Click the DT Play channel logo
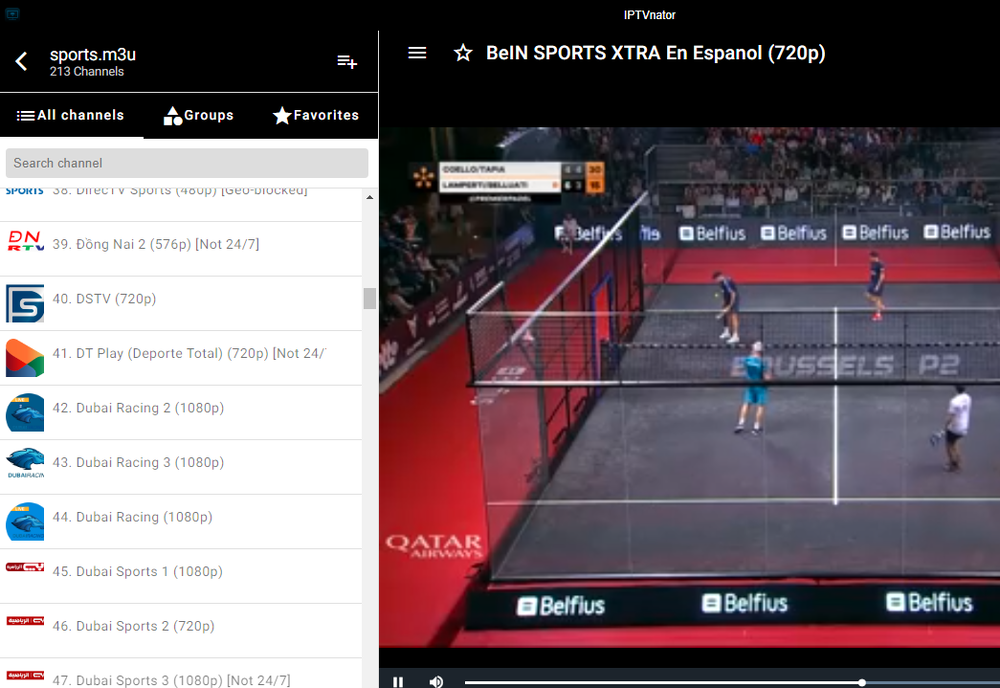Screen dimensions: 1000x688 coord(25,357)
